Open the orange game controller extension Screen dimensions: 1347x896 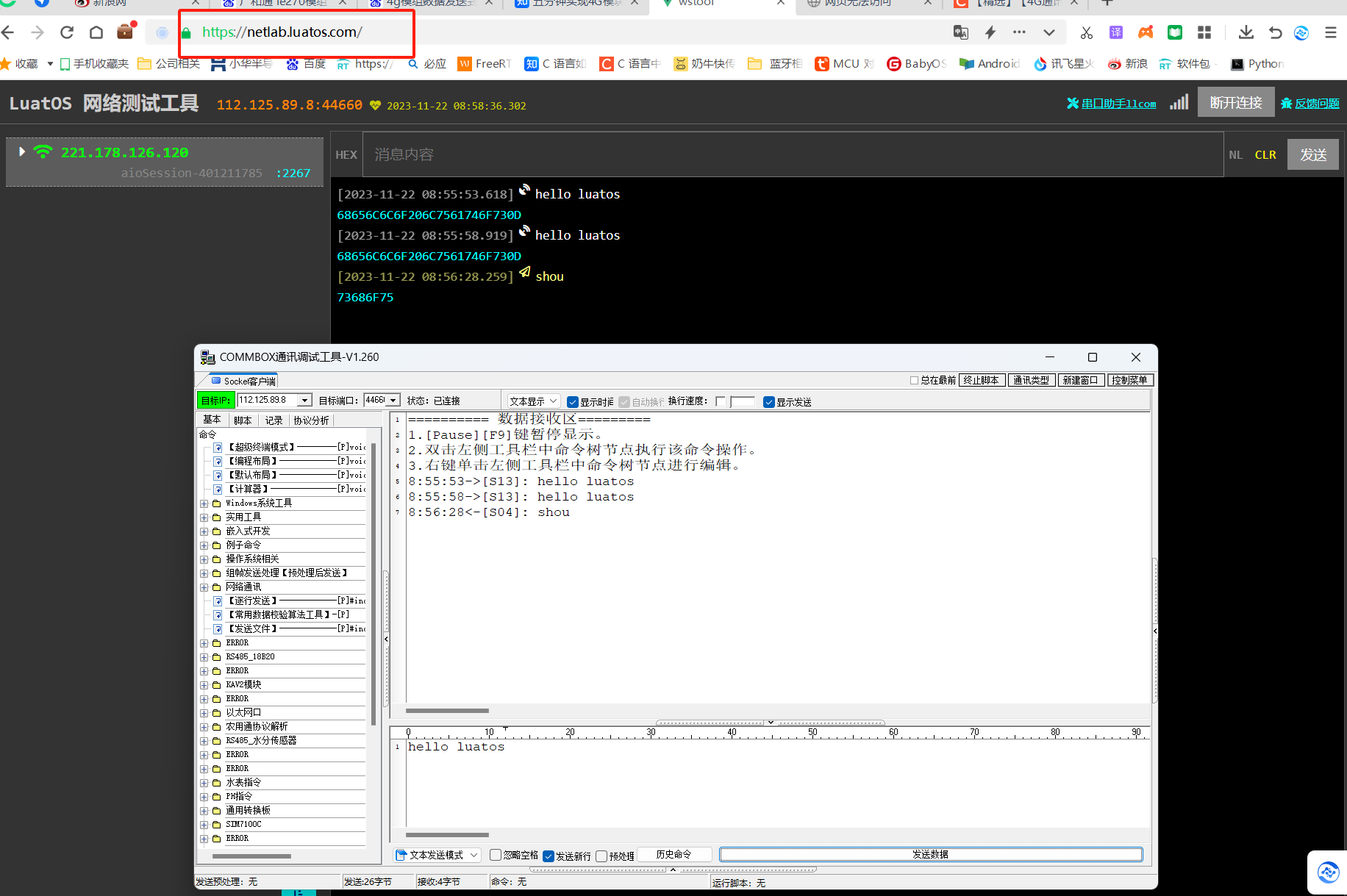point(1146,32)
